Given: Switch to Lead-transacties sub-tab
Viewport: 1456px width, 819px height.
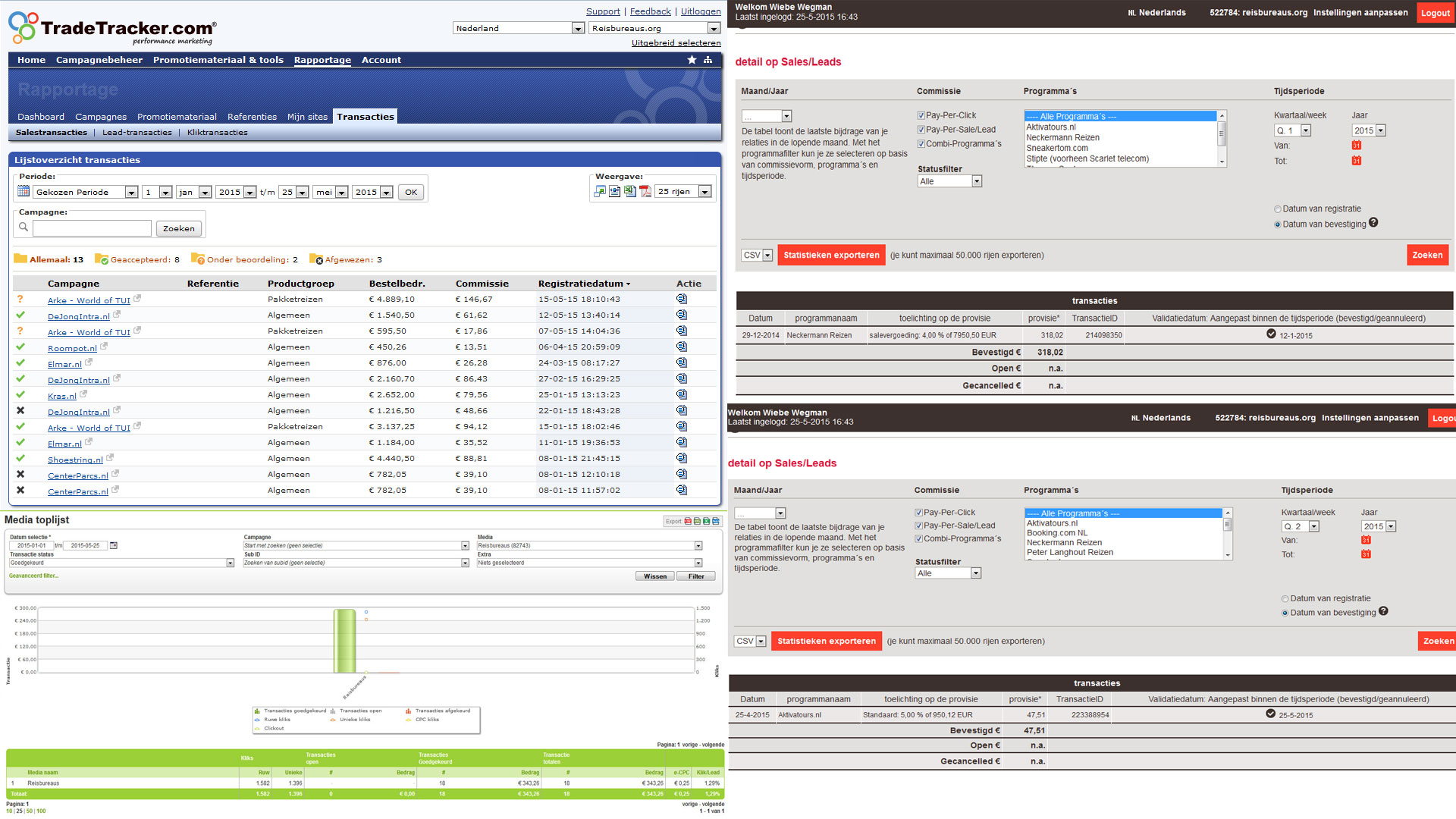Looking at the screenshot, I should click(137, 133).
